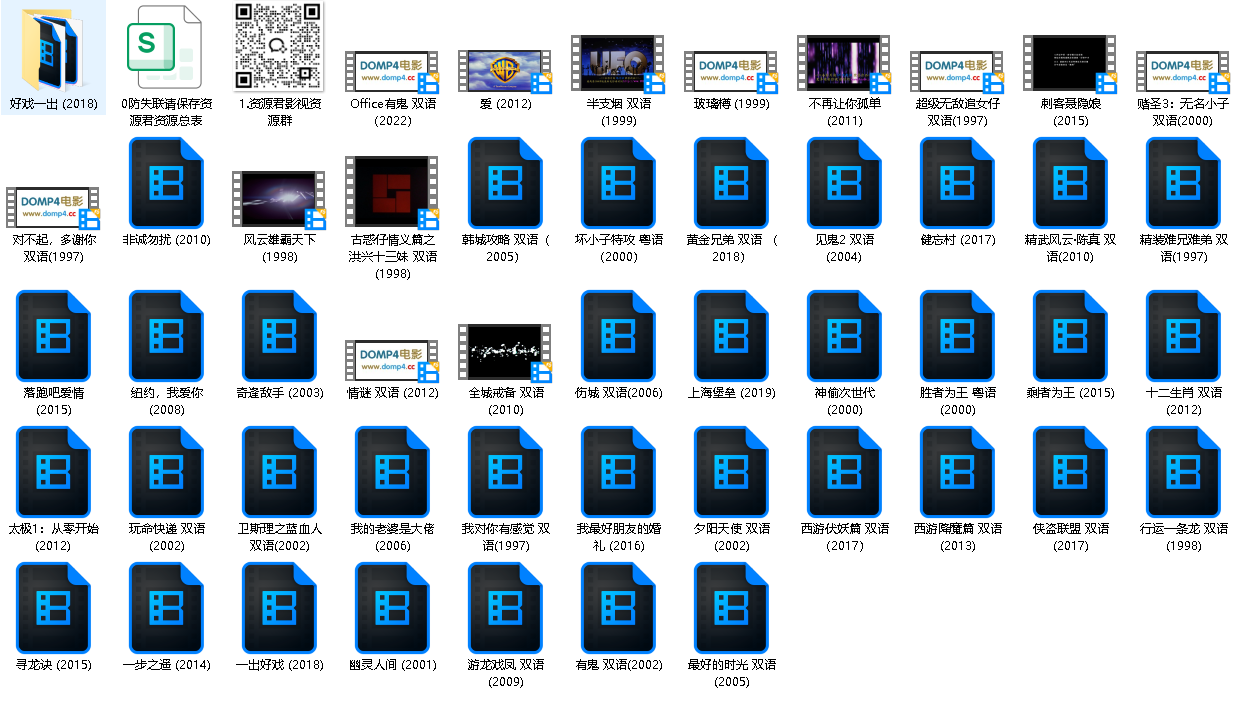Select 风云雄霸天下 (1998) video thumbnail

pos(279,200)
